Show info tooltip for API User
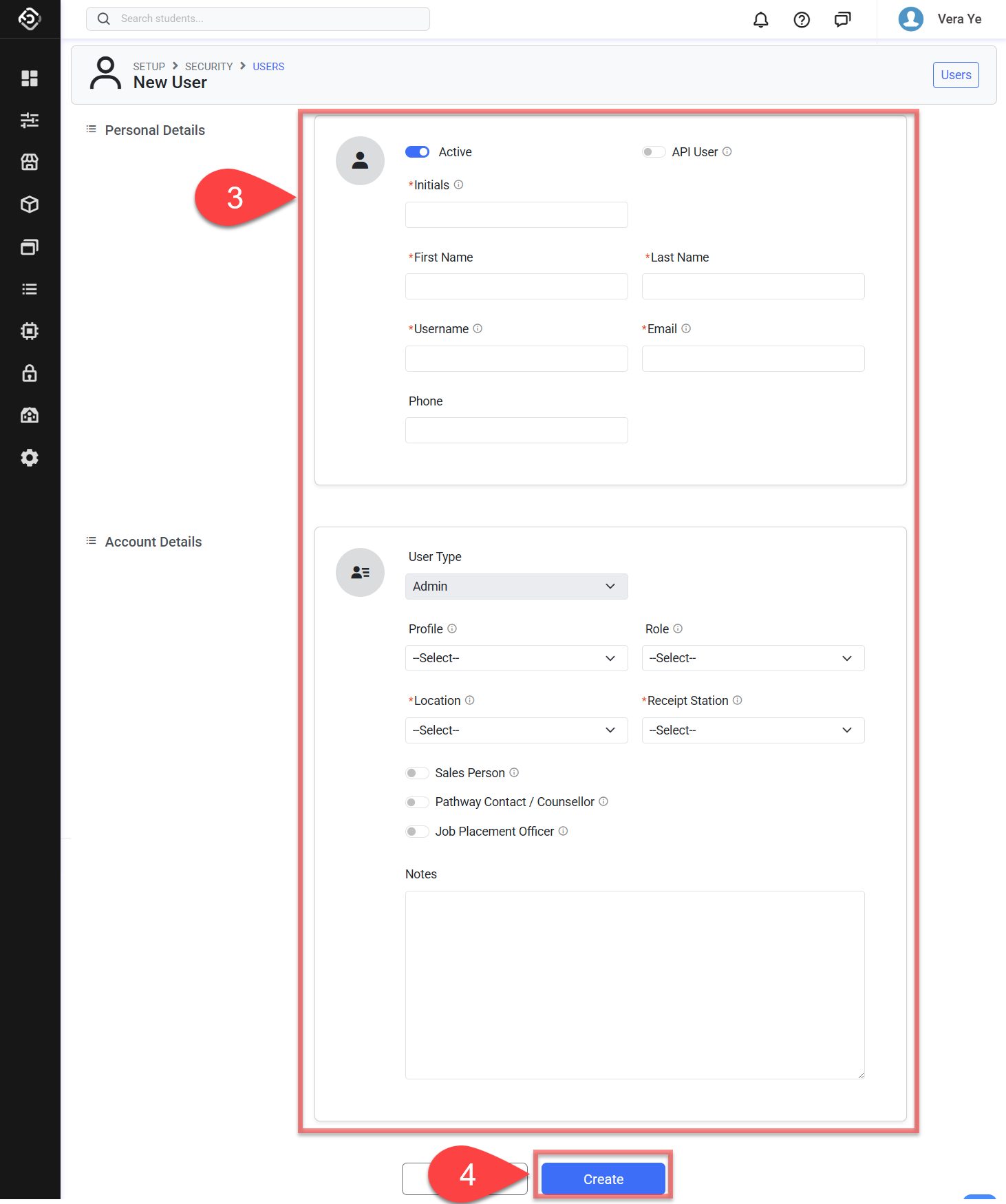The width and height of the screenshot is (1006, 1204). pyautogui.click(x=727, y=151)
